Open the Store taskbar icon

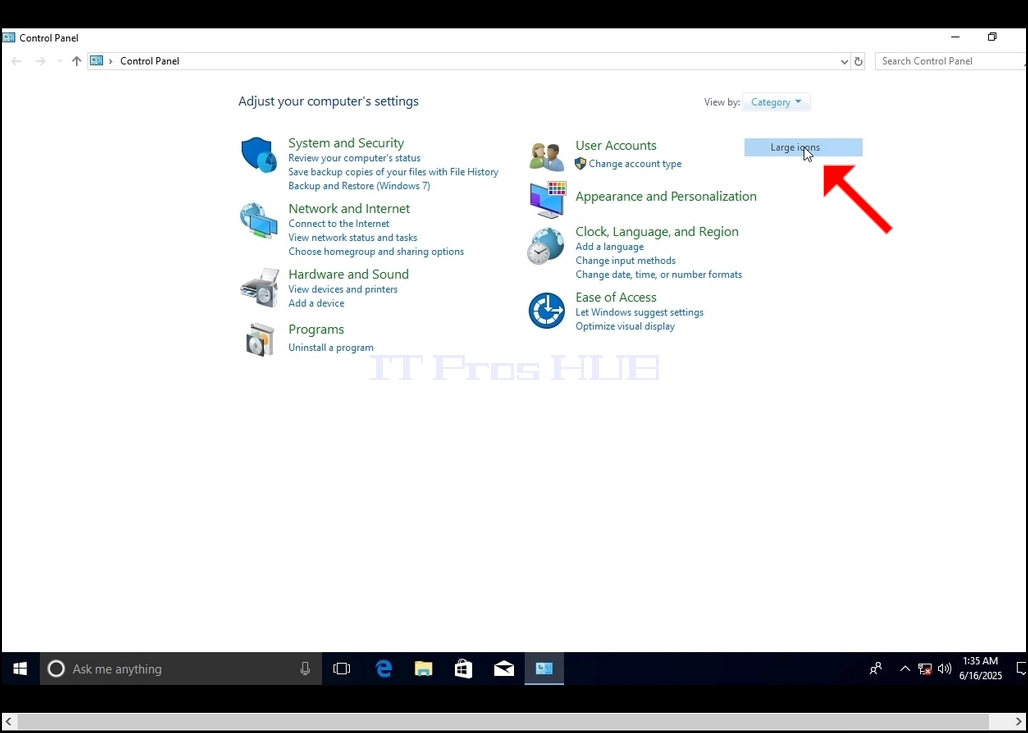click(x=464, y=669)
